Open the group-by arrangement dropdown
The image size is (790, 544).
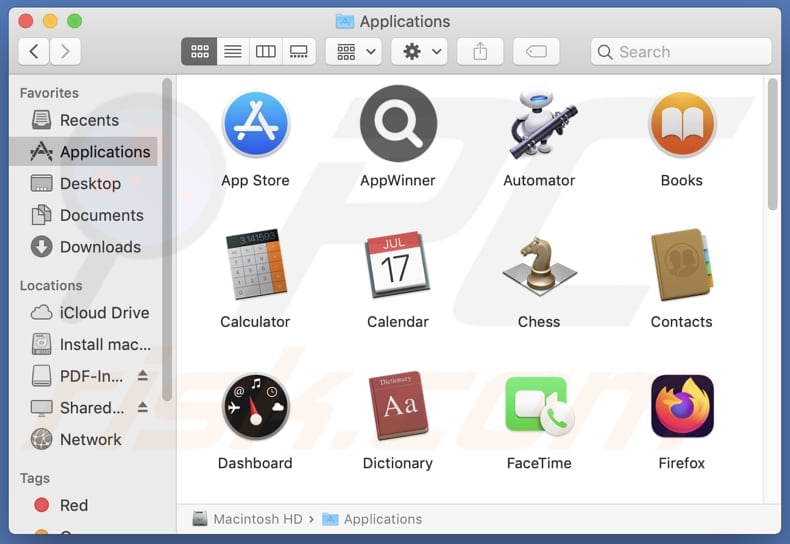354,51
